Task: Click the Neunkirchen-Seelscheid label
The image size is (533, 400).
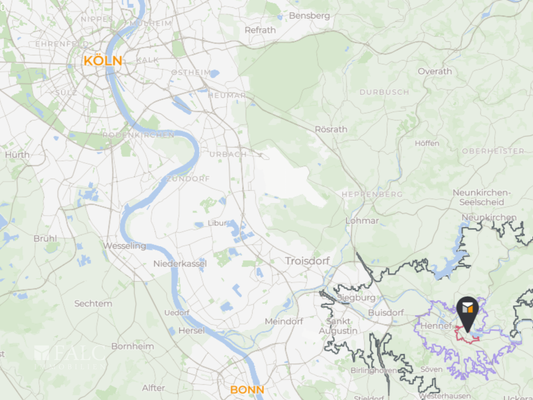Action: click(x=482, y=197)
